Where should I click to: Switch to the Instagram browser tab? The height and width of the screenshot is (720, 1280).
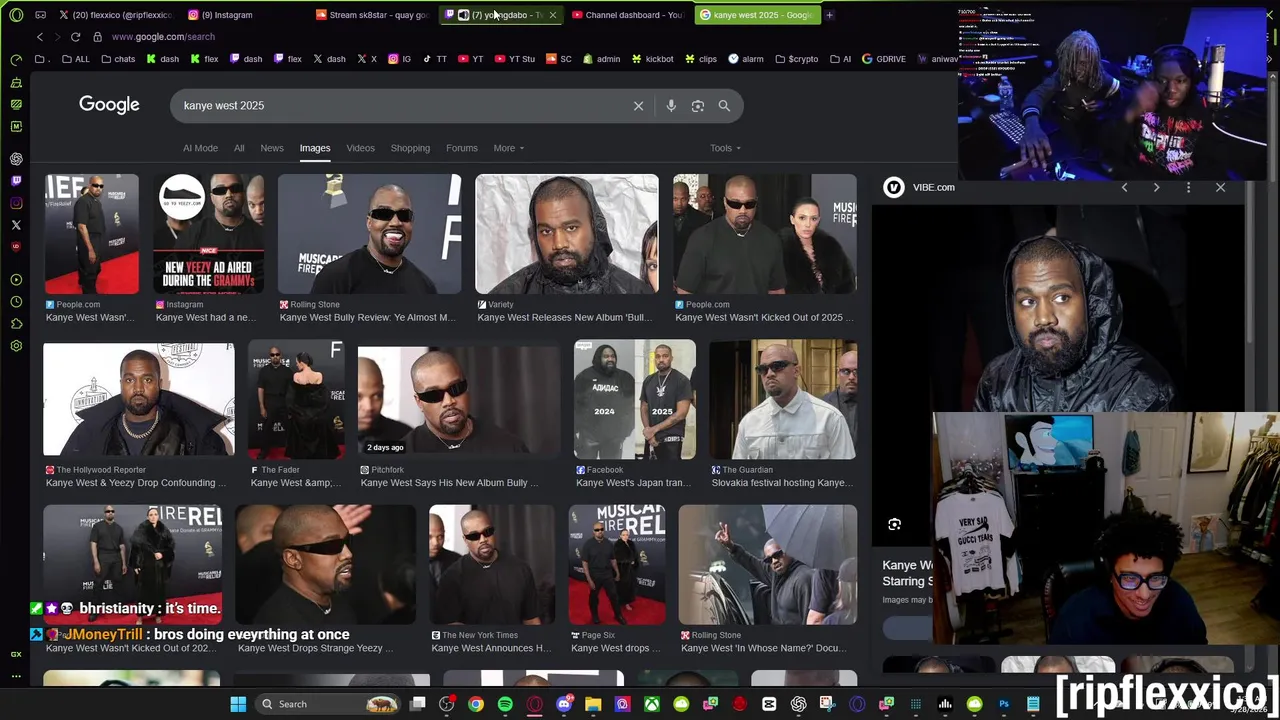245,15
